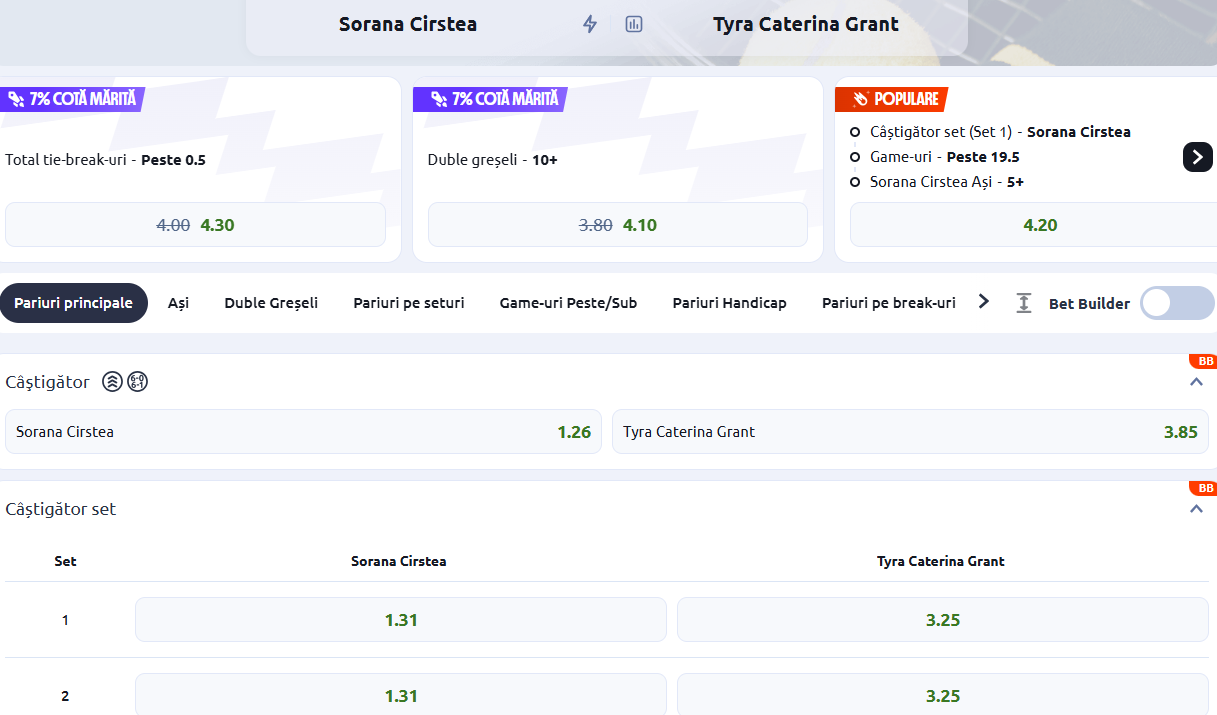Click the Bet Builder glass icon
This screenshot has width=1217, height=715.
coord(1024,303)
